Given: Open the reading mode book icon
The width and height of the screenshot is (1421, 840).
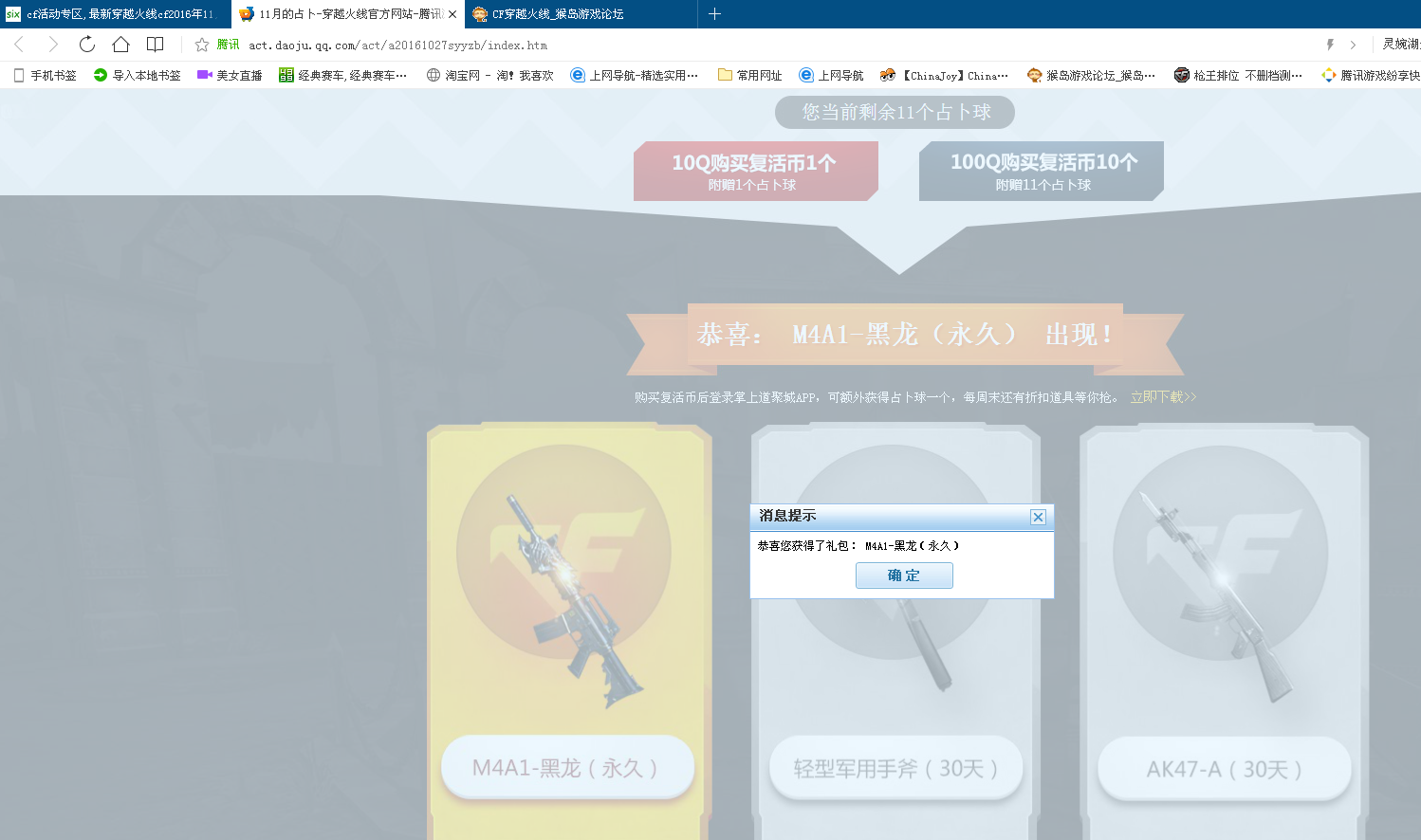Looking at the screenshot, I should pos(155,45).
